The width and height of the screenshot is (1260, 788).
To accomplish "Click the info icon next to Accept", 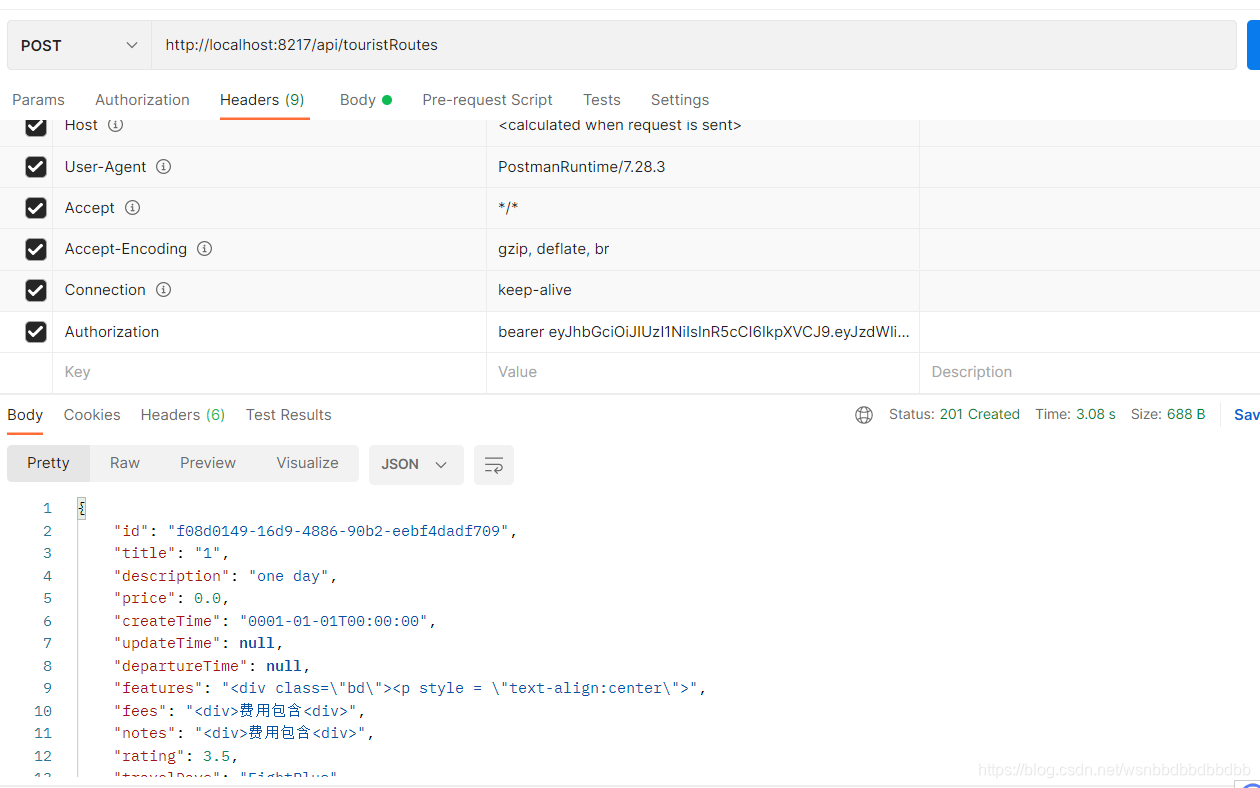I will coord(132,208).
